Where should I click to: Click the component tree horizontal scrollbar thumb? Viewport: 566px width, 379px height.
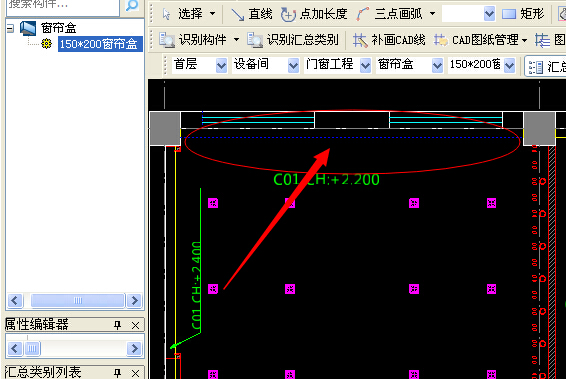coord(78,300)
